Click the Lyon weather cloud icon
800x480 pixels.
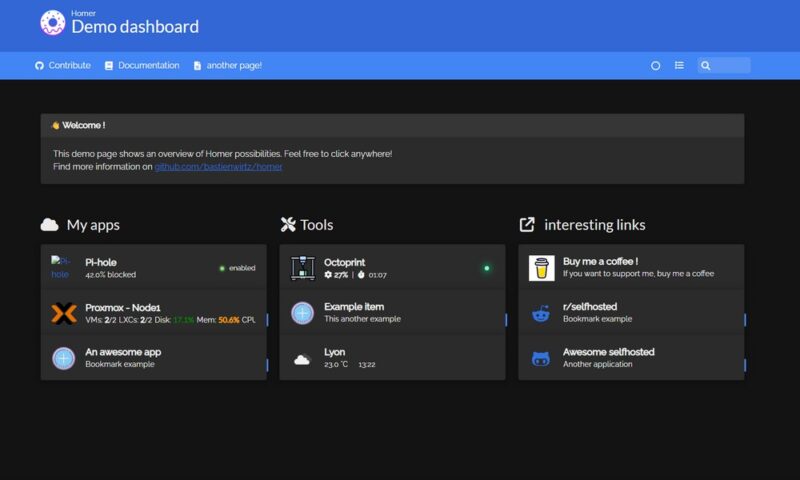click(x=302, y=359)
